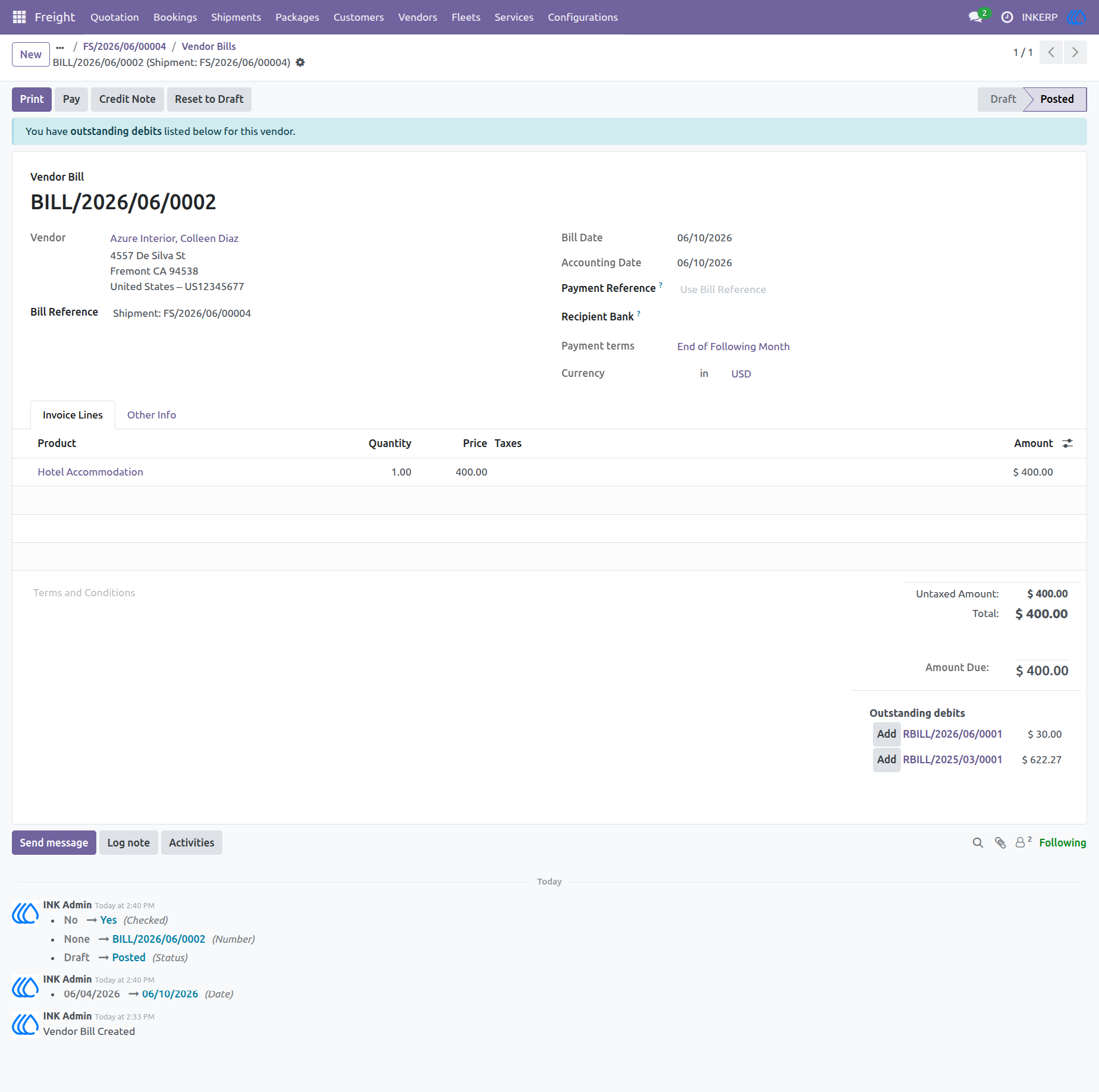
Task: Open the Packages menu
Action: (x=297, y=17)
